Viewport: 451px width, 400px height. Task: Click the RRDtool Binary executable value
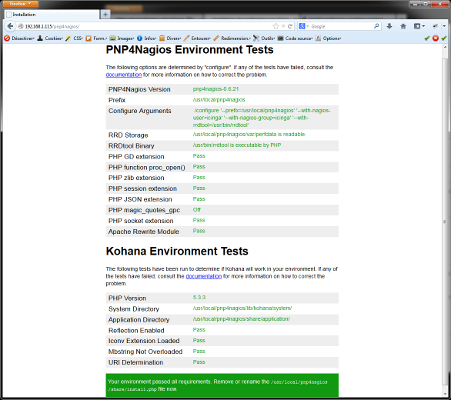click(237, 145)
